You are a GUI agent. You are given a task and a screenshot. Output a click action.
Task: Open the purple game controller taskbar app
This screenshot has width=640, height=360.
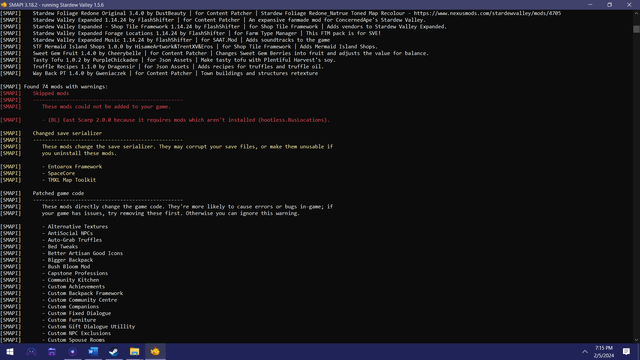tap(31, 351)
